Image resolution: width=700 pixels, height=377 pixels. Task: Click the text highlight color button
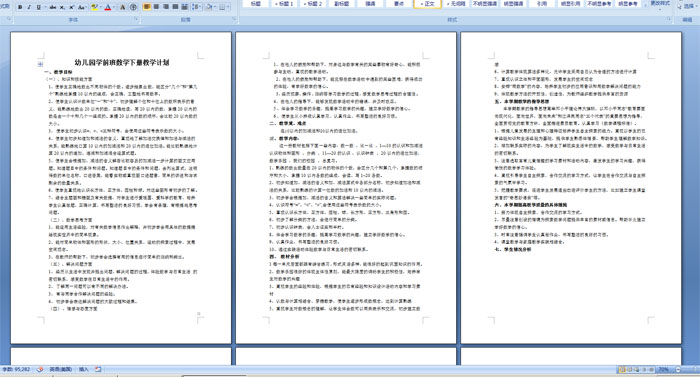[x=94, y=7]
